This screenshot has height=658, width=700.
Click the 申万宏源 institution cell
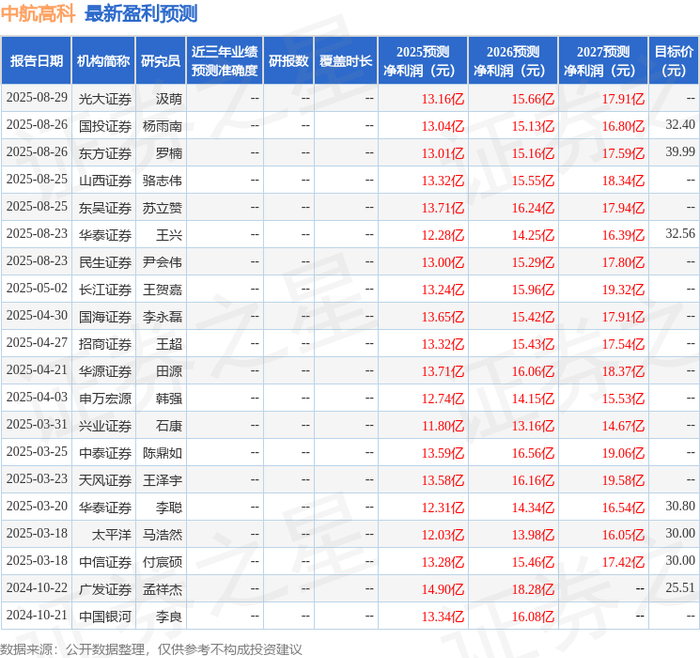105,398
